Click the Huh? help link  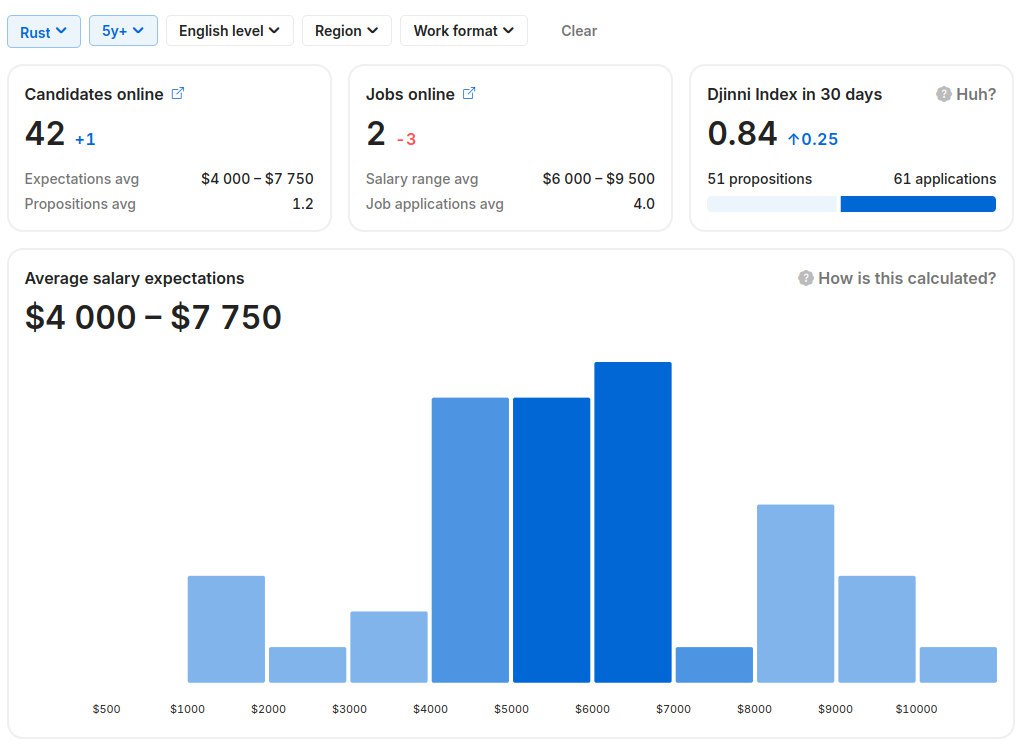click(x=976, y=94)
